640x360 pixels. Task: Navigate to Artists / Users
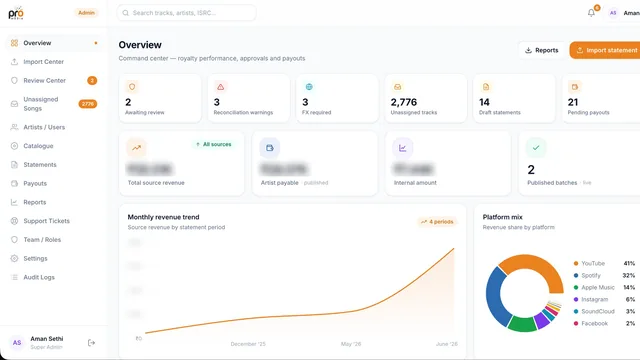(54, 127)
